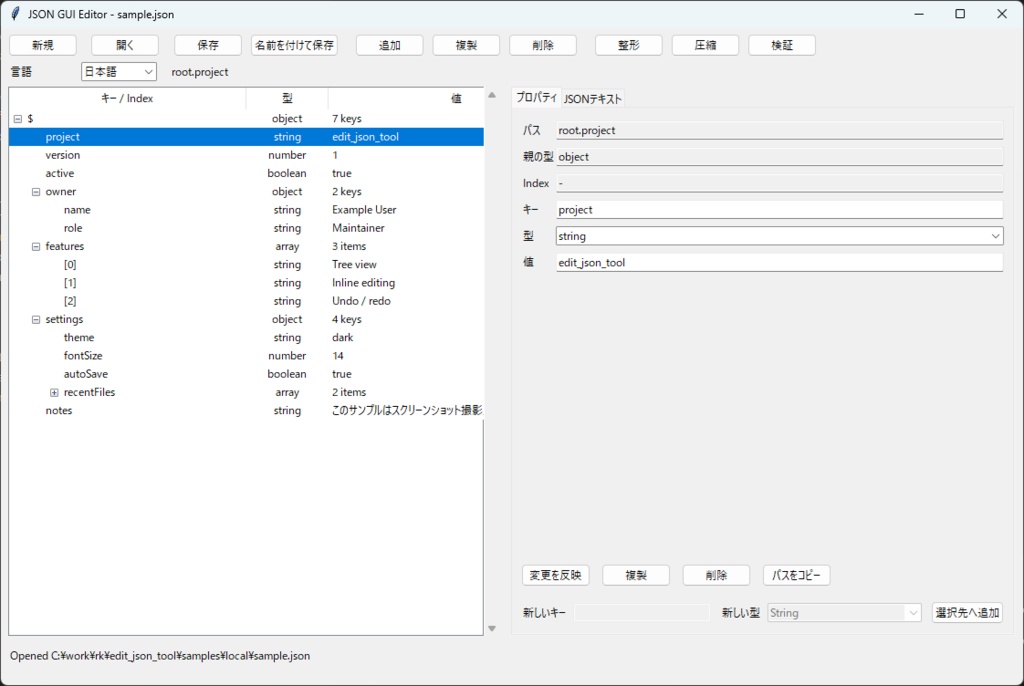The image size is (1024, 686).
Task: Select the theme tree row
Action: (246, 338)
